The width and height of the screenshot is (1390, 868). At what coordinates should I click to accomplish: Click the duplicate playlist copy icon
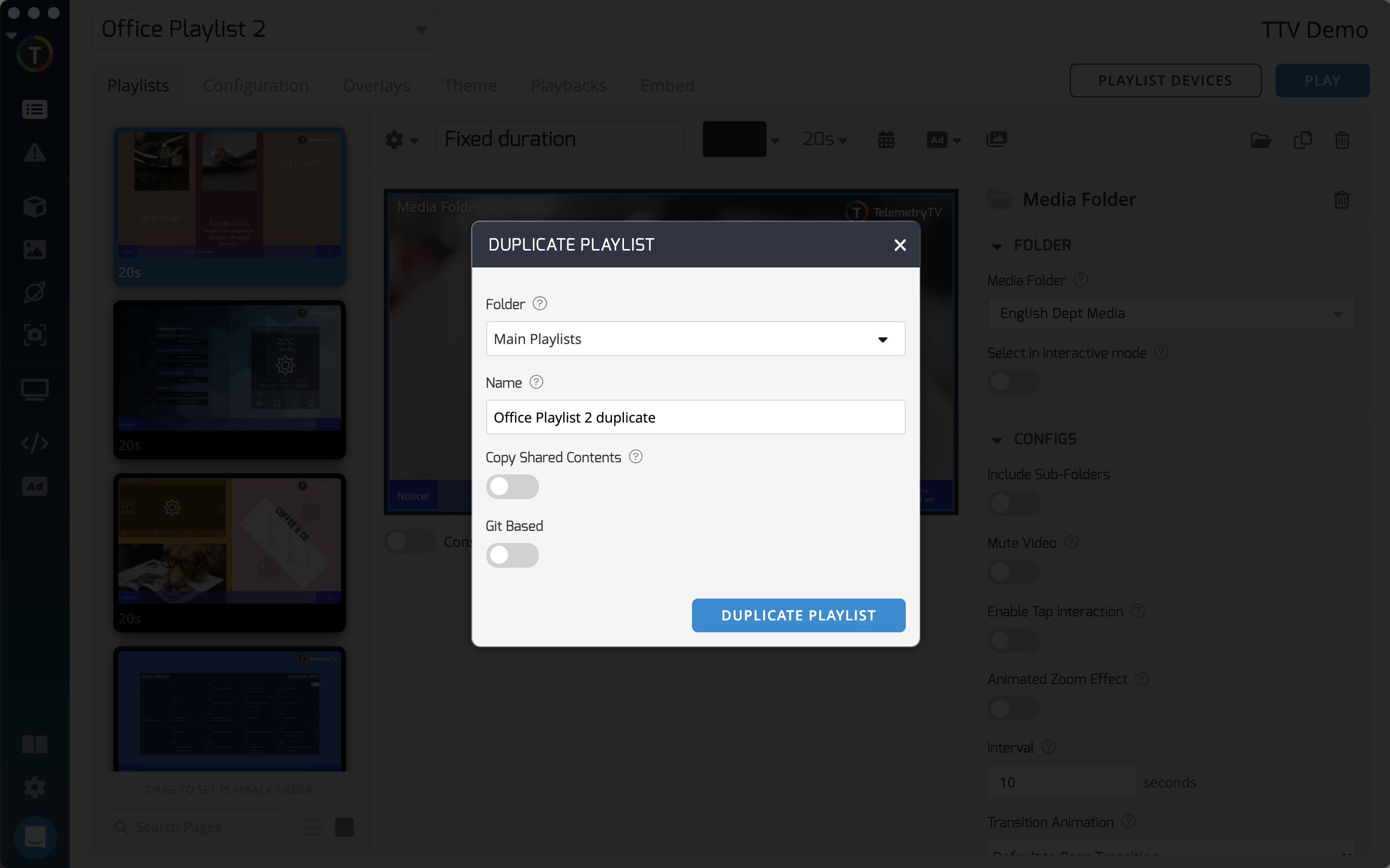pos(1302,140)
